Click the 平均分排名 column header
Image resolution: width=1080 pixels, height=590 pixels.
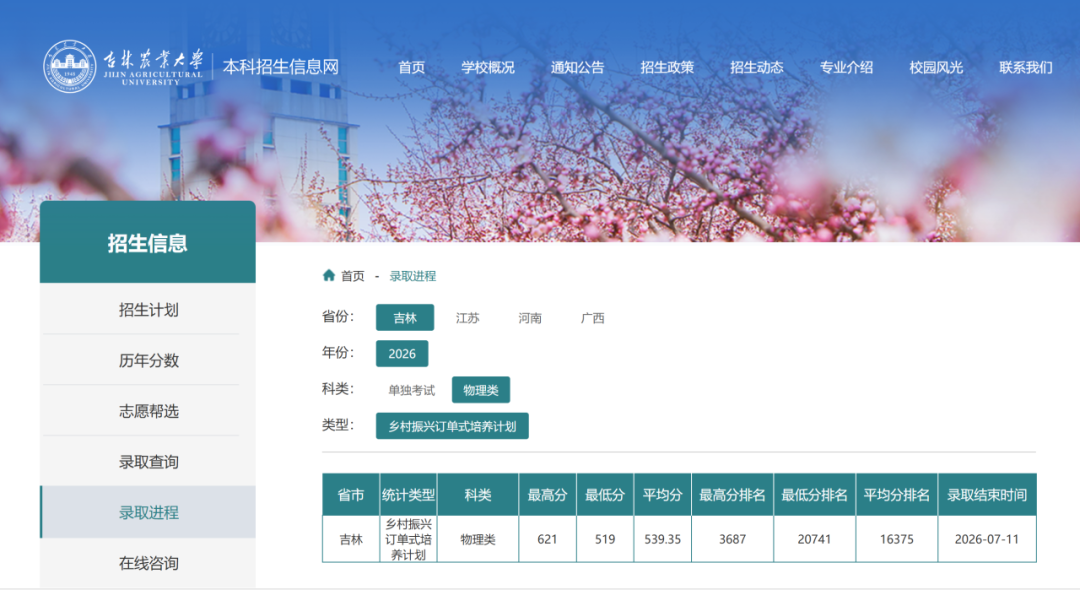point(896,494)
